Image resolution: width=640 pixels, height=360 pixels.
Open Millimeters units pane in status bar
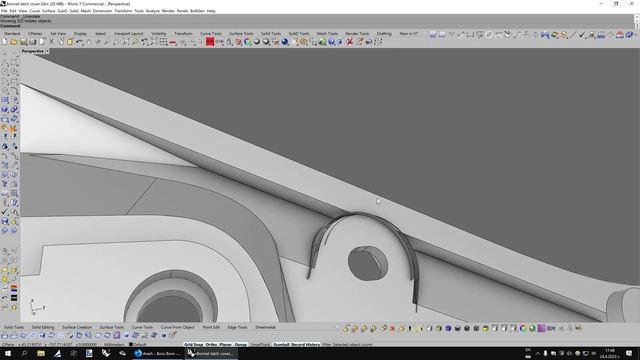click(x=114, y=344)
